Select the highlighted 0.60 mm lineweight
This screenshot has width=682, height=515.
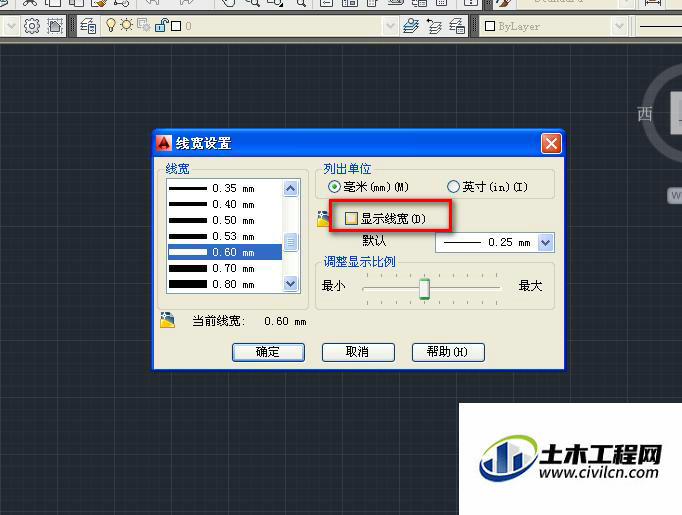pyautogui.click(x=225, y=252)
